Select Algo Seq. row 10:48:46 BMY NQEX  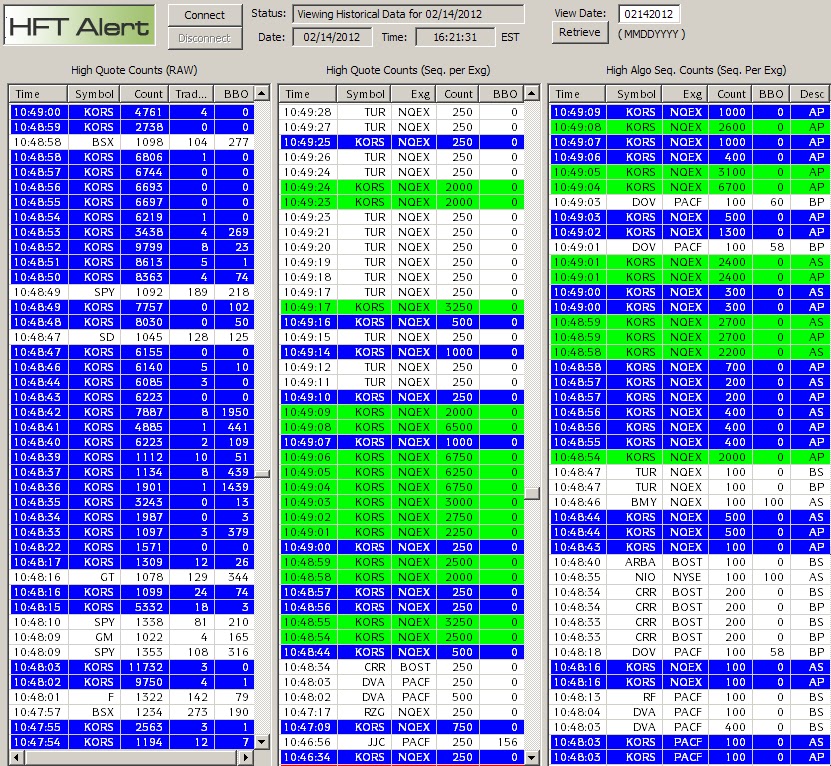coord(691,502)
